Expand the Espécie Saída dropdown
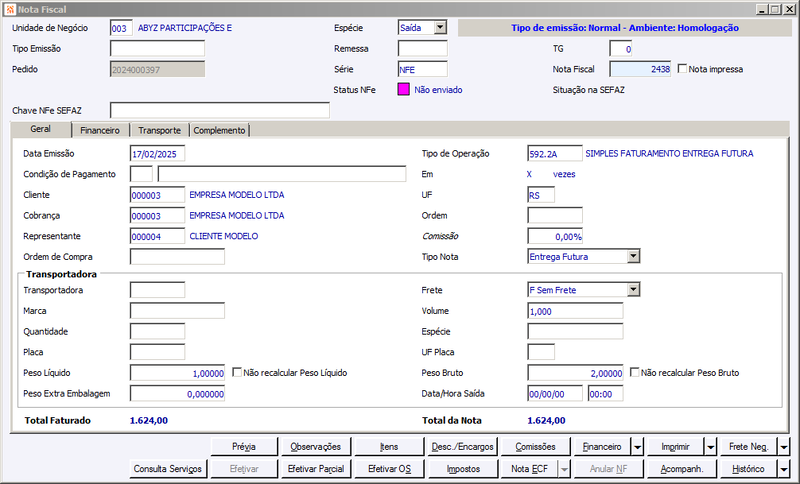The width and height of the screenshot is (800, 484). (440, 28)
